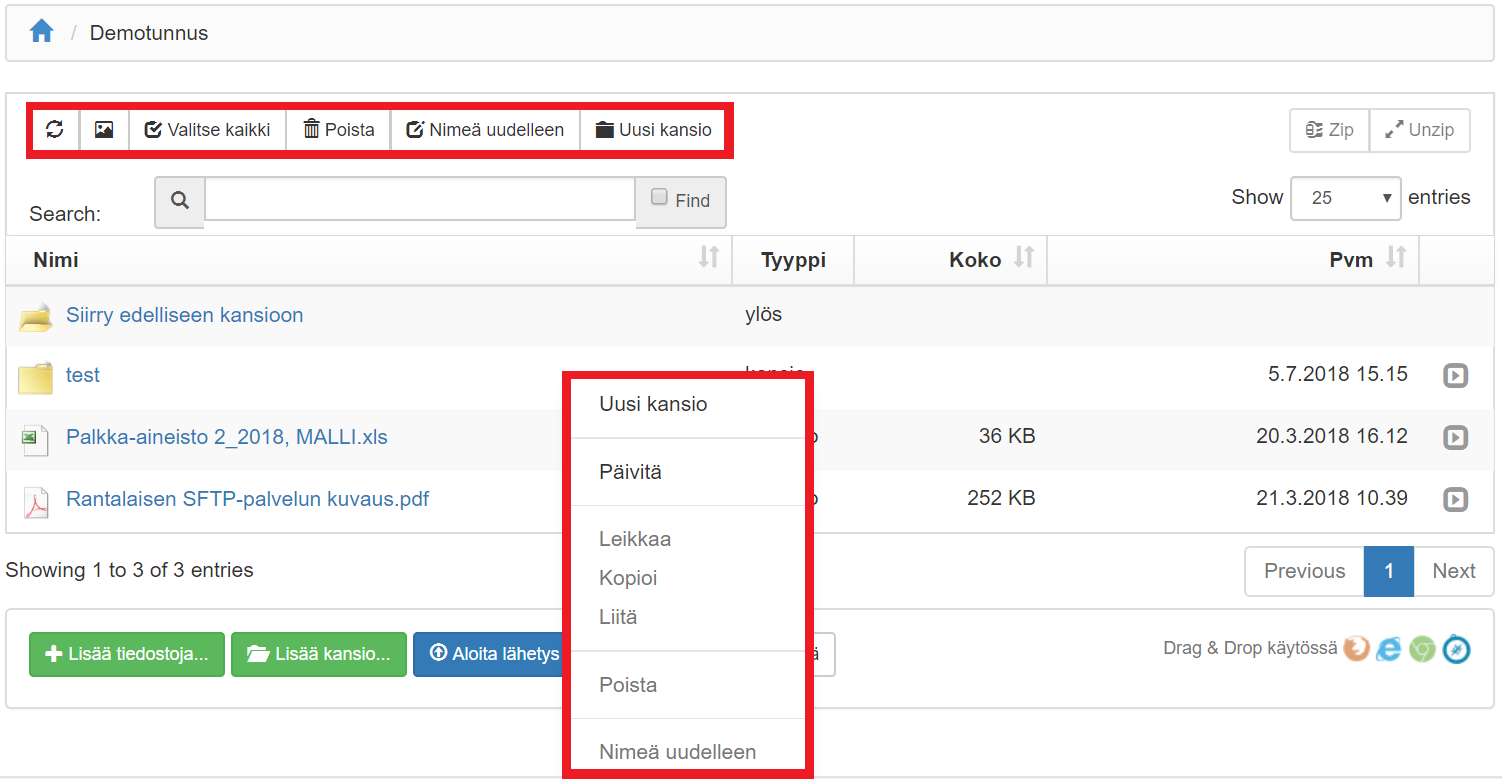Select Päivitä from the context menu
The image size is (1502, 779).
click(x=630, y=472)
